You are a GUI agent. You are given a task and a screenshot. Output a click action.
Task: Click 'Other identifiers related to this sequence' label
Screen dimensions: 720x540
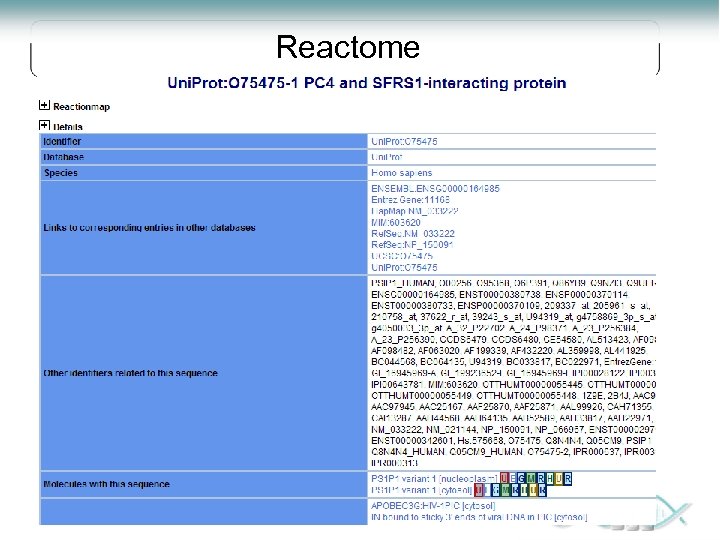(130, 373)
